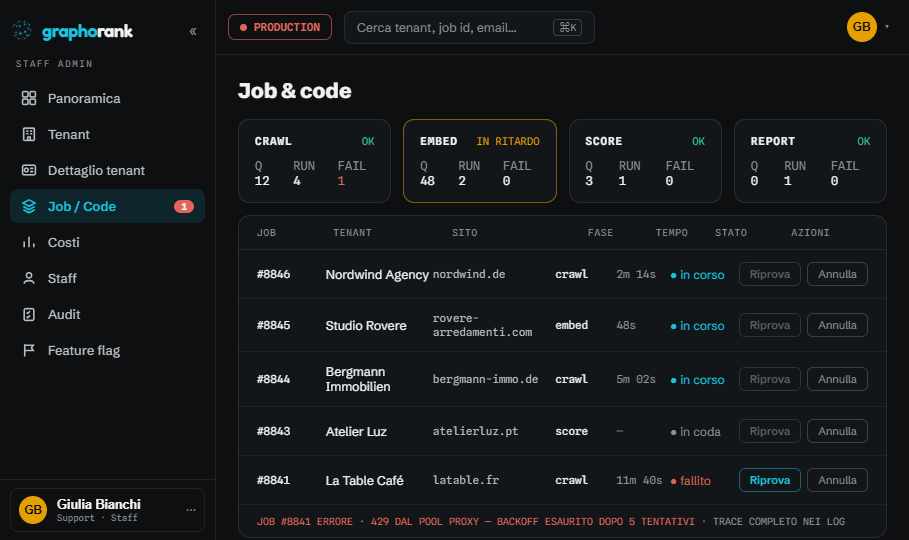Click the Panoramica grid icon
The height and width of the screenshot is (540, 909).
click(x=29, y=98)
